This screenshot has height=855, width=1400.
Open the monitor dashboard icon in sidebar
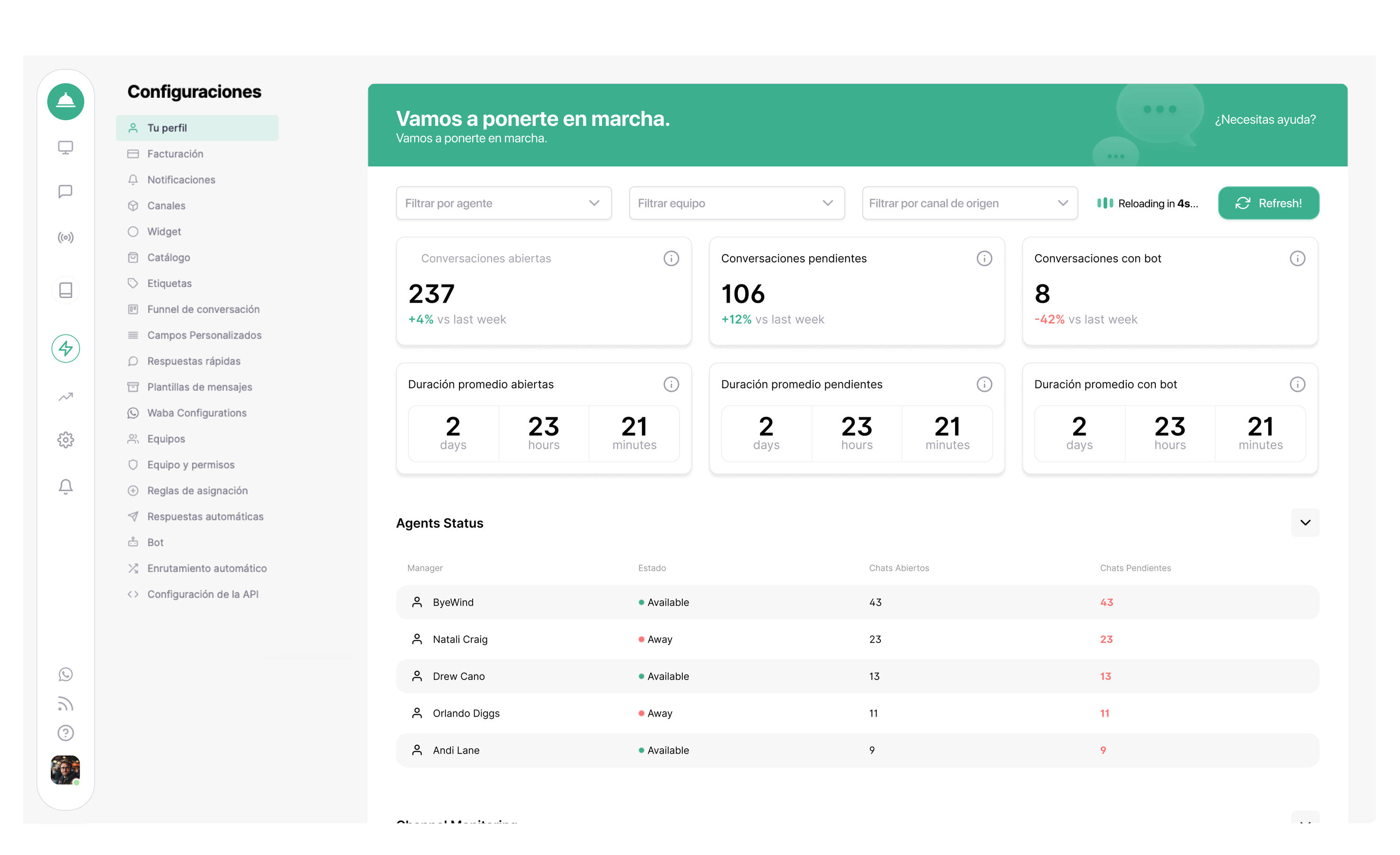tap(65, 148)
